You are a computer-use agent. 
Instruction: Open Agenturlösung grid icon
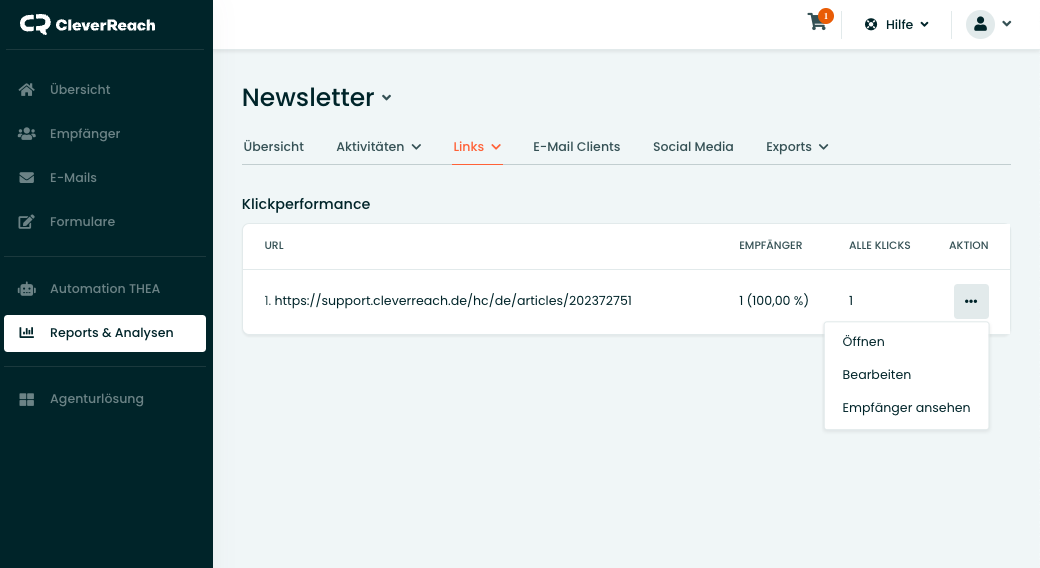pyautogui.click(x=27, y=399)
